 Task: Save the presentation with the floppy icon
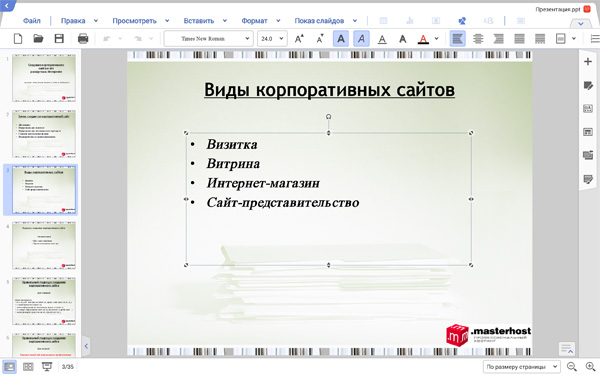tap(59, 39)
